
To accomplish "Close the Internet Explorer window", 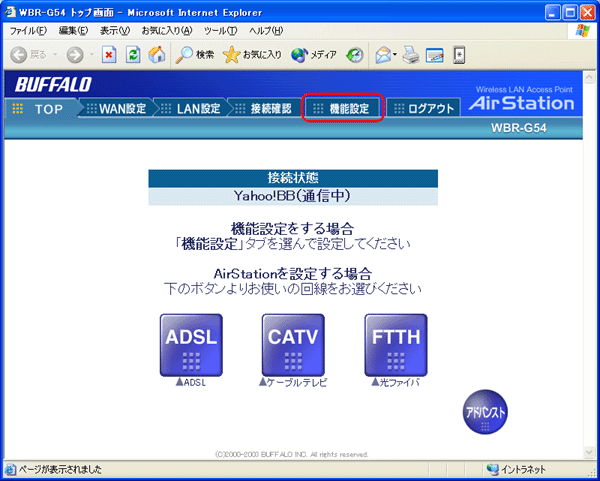I will click(x=588, y=13).
